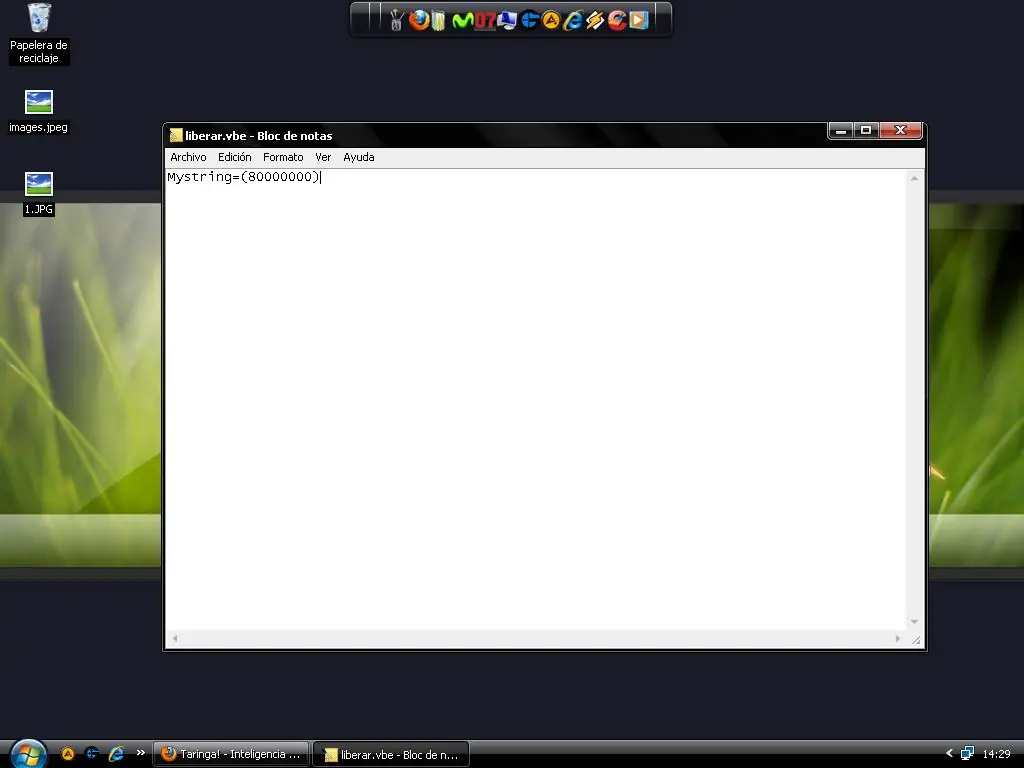Expand the quick launch overflow chevron
The width and height of the screenshot is (1024, 768).
click(x=140, y=753)
